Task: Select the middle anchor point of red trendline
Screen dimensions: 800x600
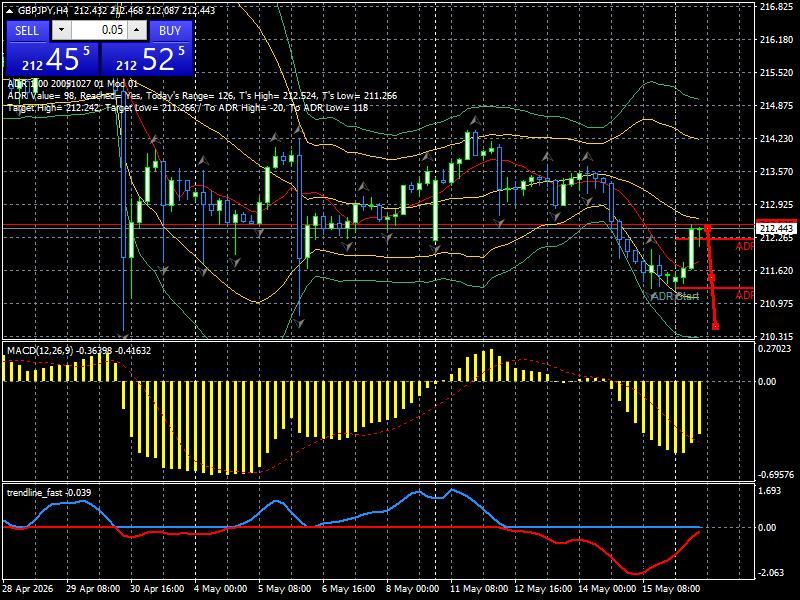Action: coord(711,278)
